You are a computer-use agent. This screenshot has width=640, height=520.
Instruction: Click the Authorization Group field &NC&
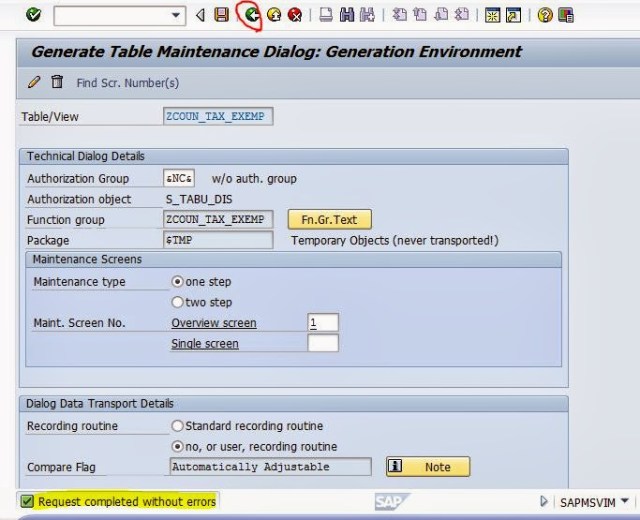[x=179, y=178]
